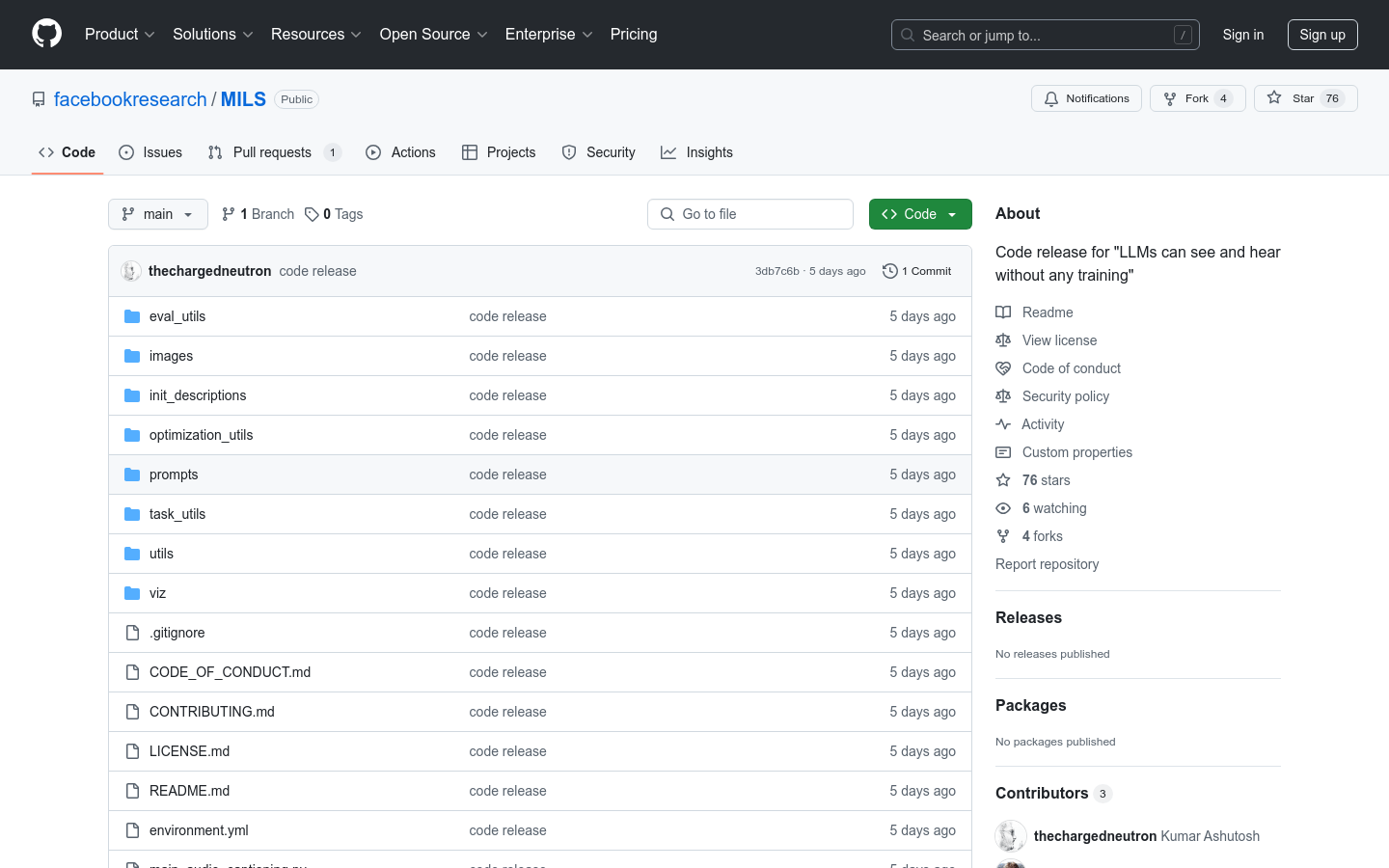Click the Go to file search field
The height and width of the screenshot is (868, 1389).
click(x=750, y=214)
